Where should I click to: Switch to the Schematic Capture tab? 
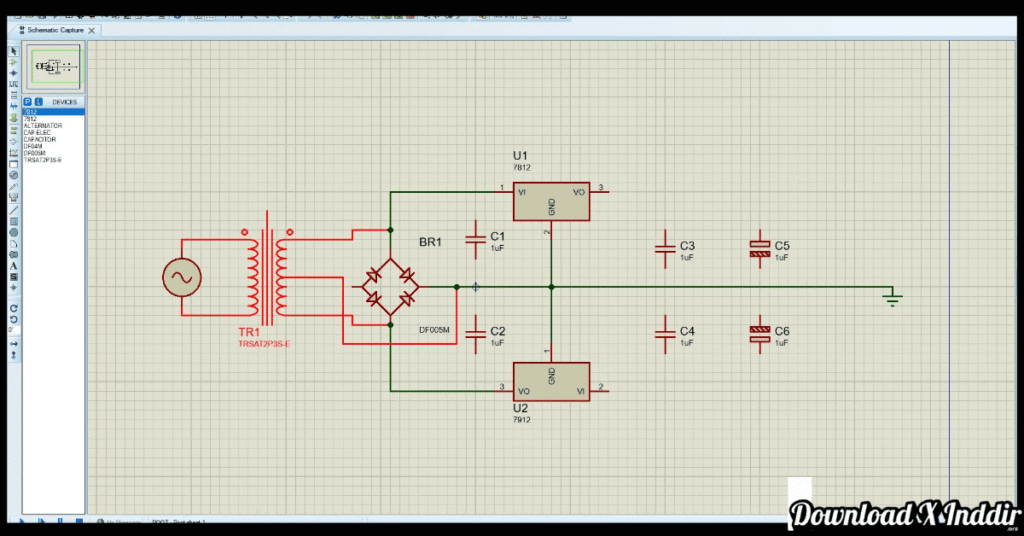click(x=56, y=31)
